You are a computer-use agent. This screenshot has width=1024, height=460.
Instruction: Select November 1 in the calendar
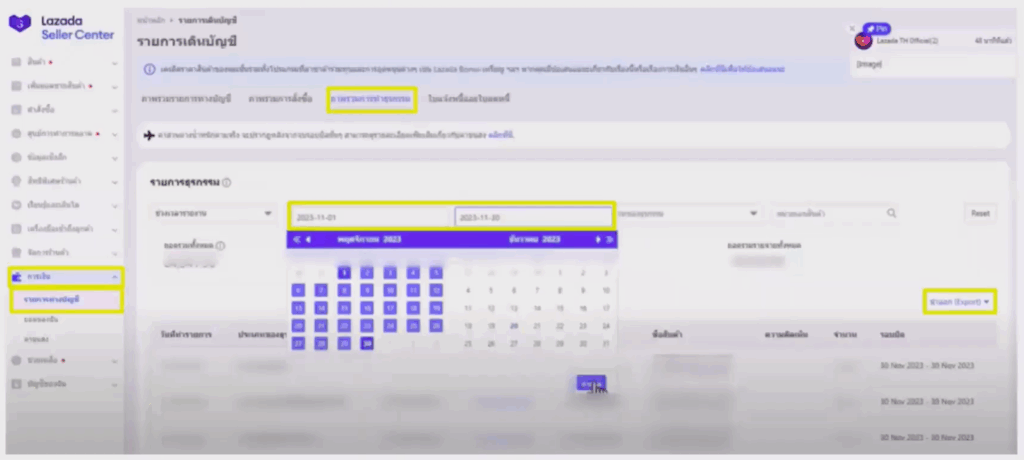tap(344, 272)
